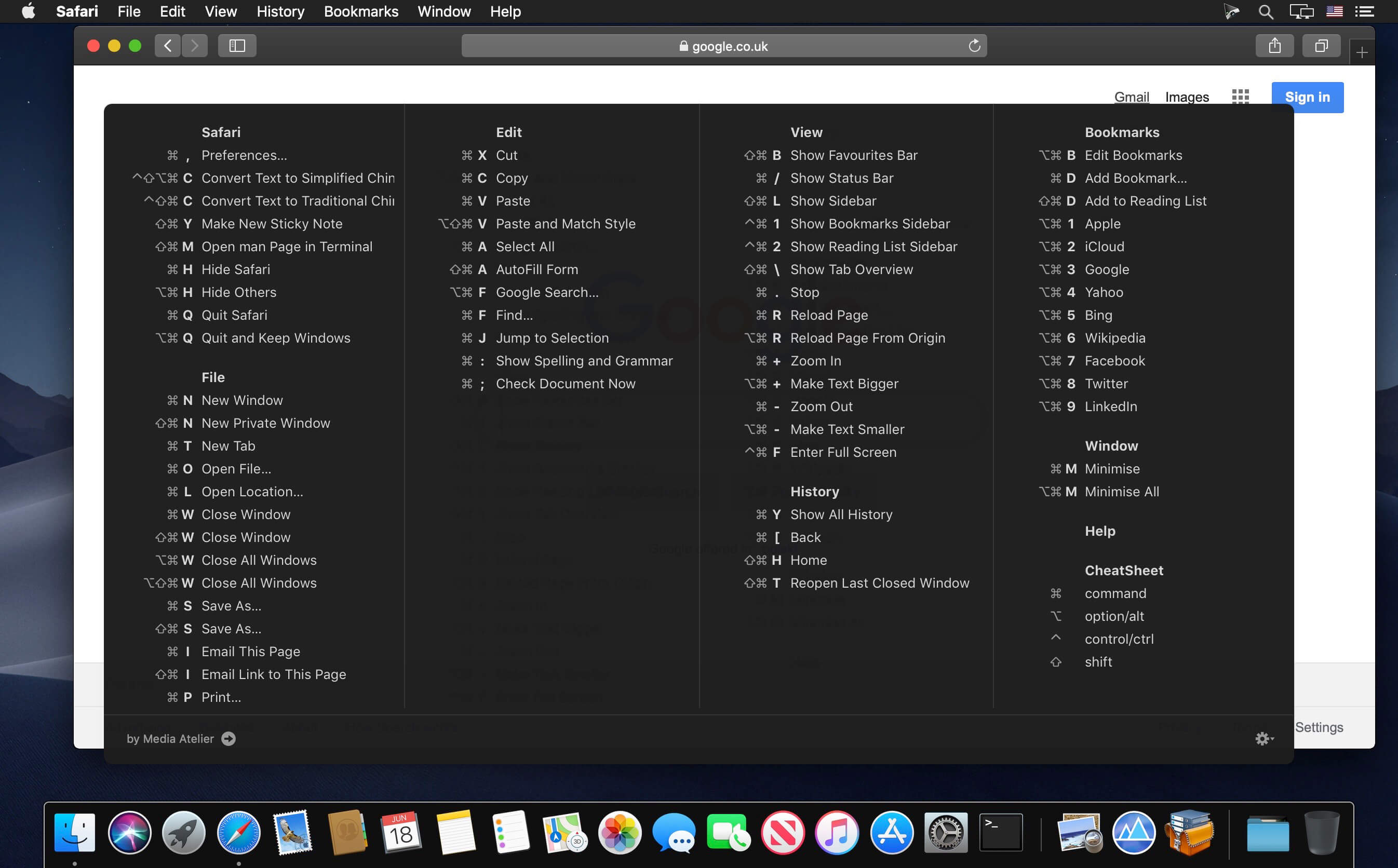The height and width of the screenshot is (868, 1398).
Task: Open History menu in menu bar
Action: tap(281, 12)
